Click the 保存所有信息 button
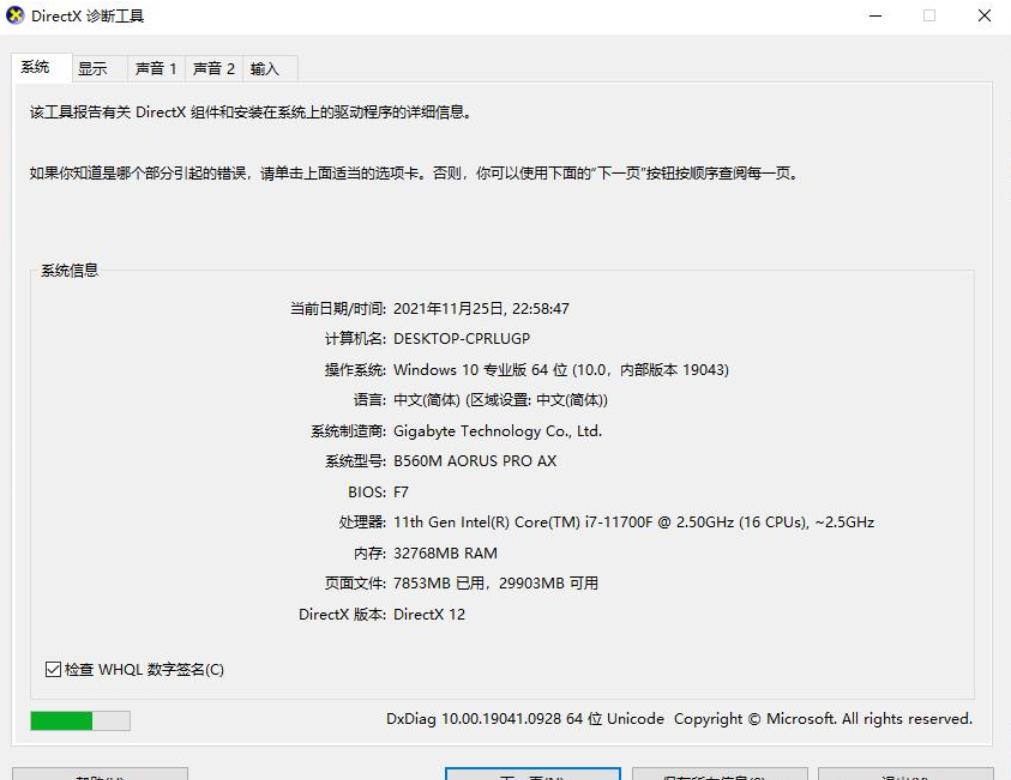 coord(720,774)
